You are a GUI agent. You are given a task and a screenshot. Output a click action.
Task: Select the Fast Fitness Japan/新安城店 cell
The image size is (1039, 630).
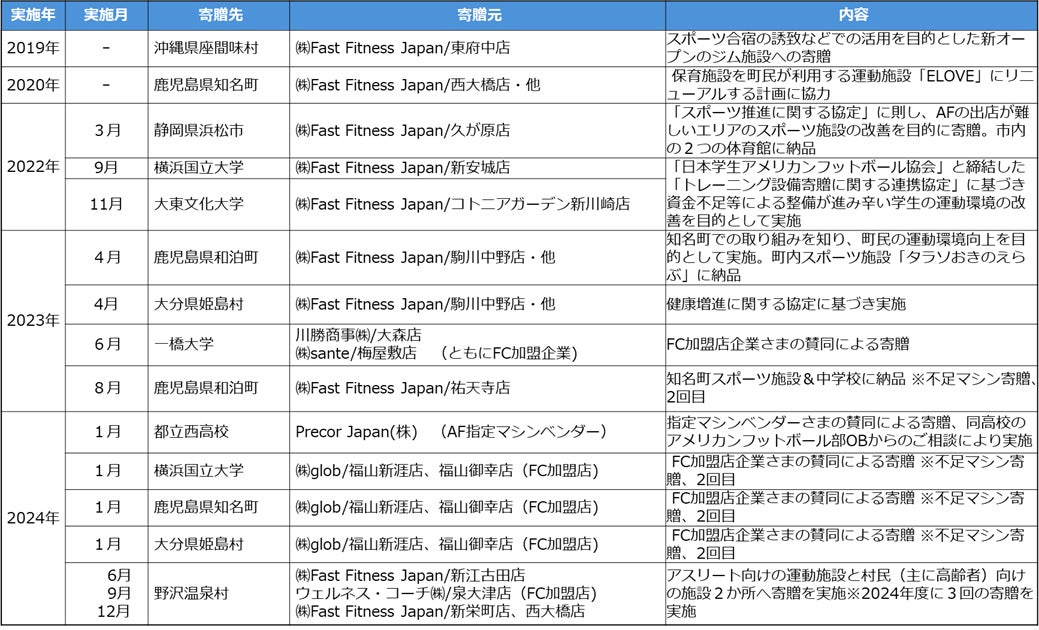click(x=477, y=168)
